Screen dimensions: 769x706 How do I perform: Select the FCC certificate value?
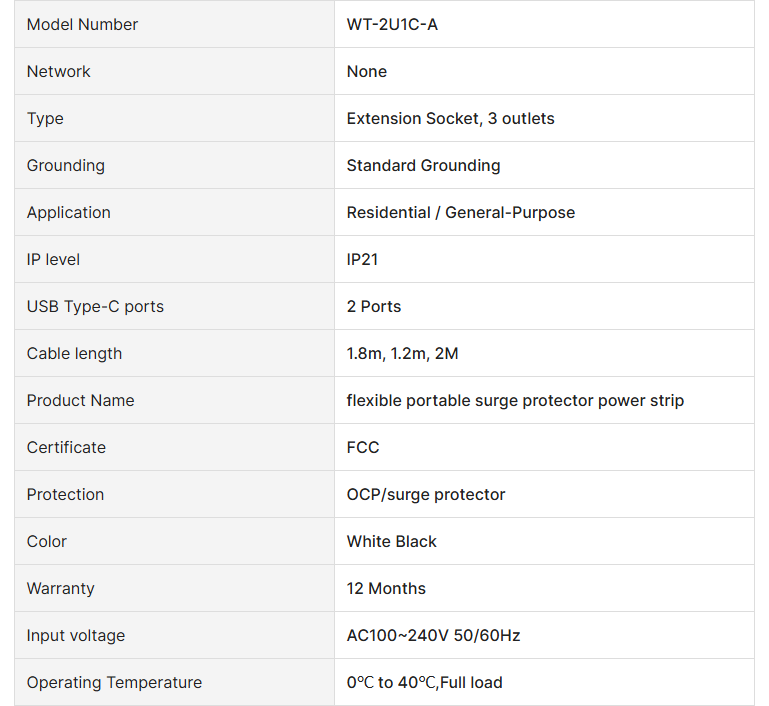[x=363, y=447]
